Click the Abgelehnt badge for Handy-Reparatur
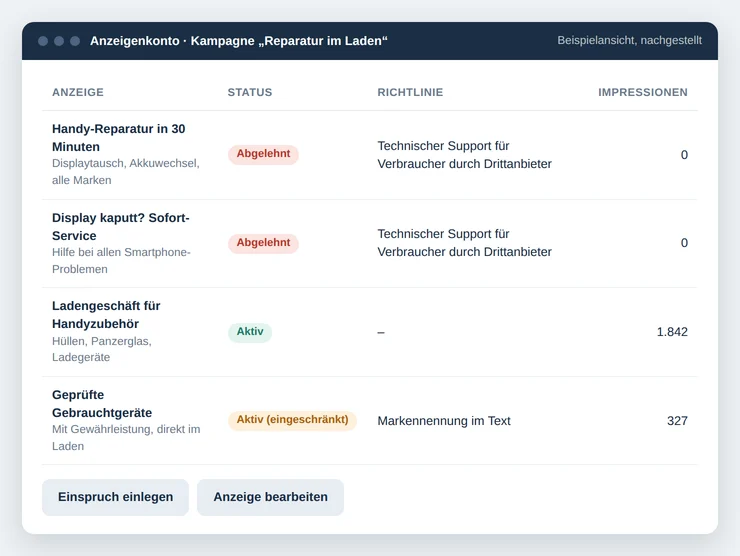Viewport: 740px width, 556px height. tap(263, 154)
